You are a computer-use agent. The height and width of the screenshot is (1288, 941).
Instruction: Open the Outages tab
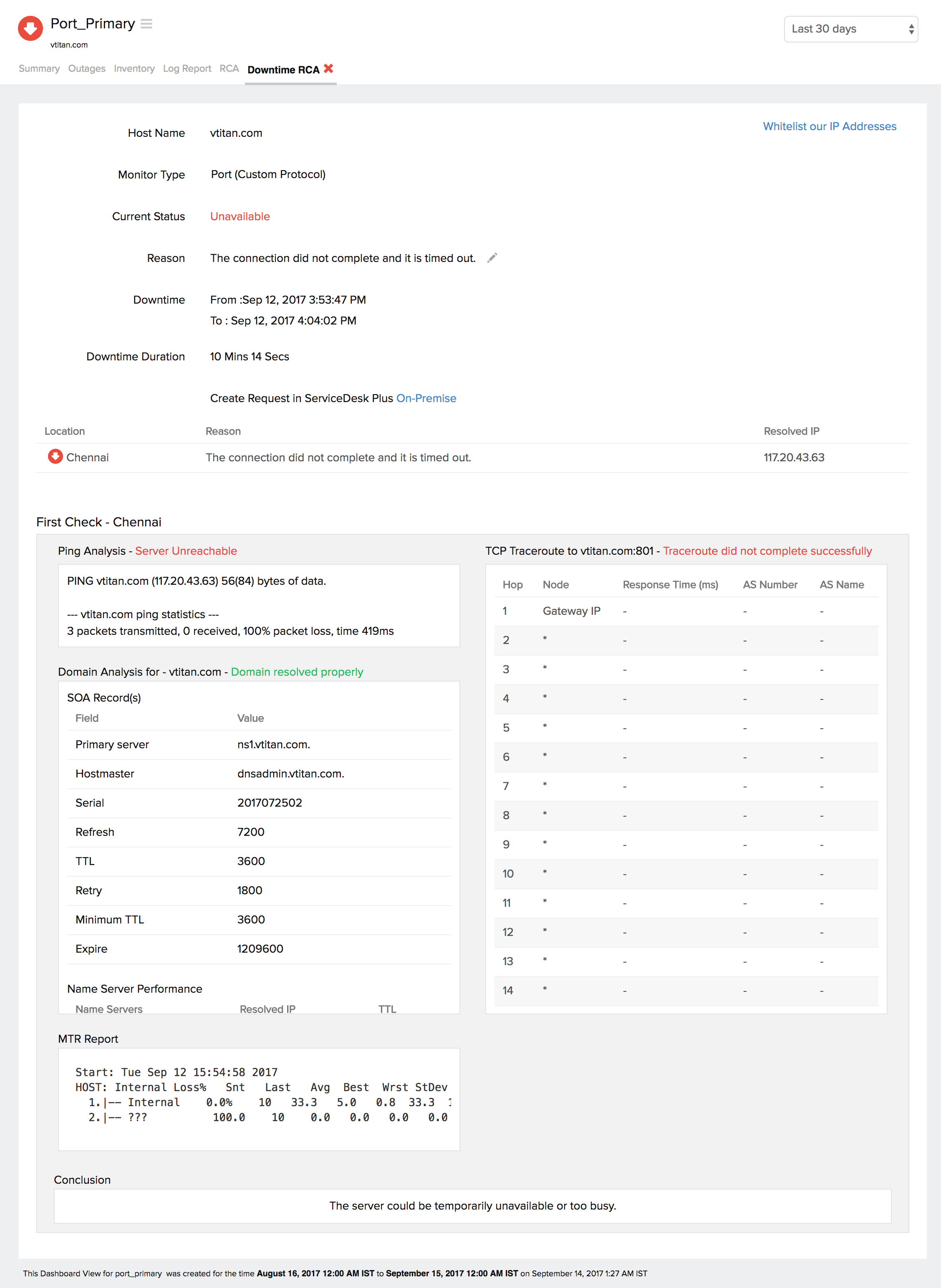click(x=86, y=69)
